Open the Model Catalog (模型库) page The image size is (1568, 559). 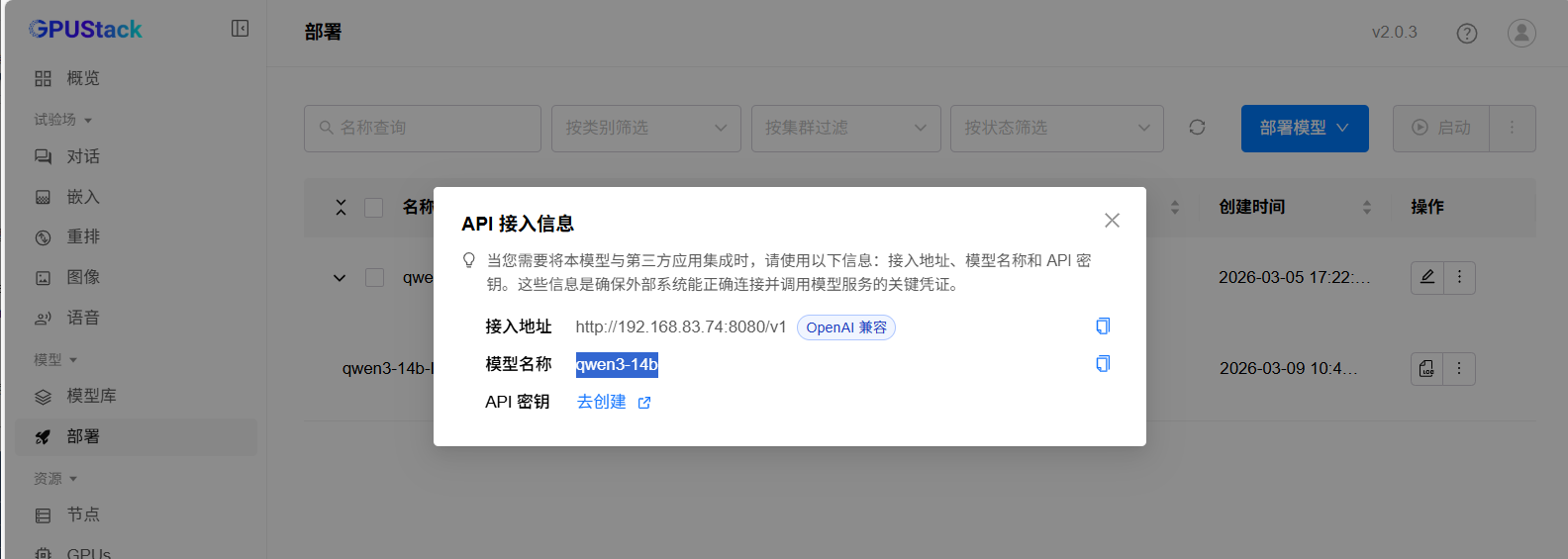coord(137,396)
